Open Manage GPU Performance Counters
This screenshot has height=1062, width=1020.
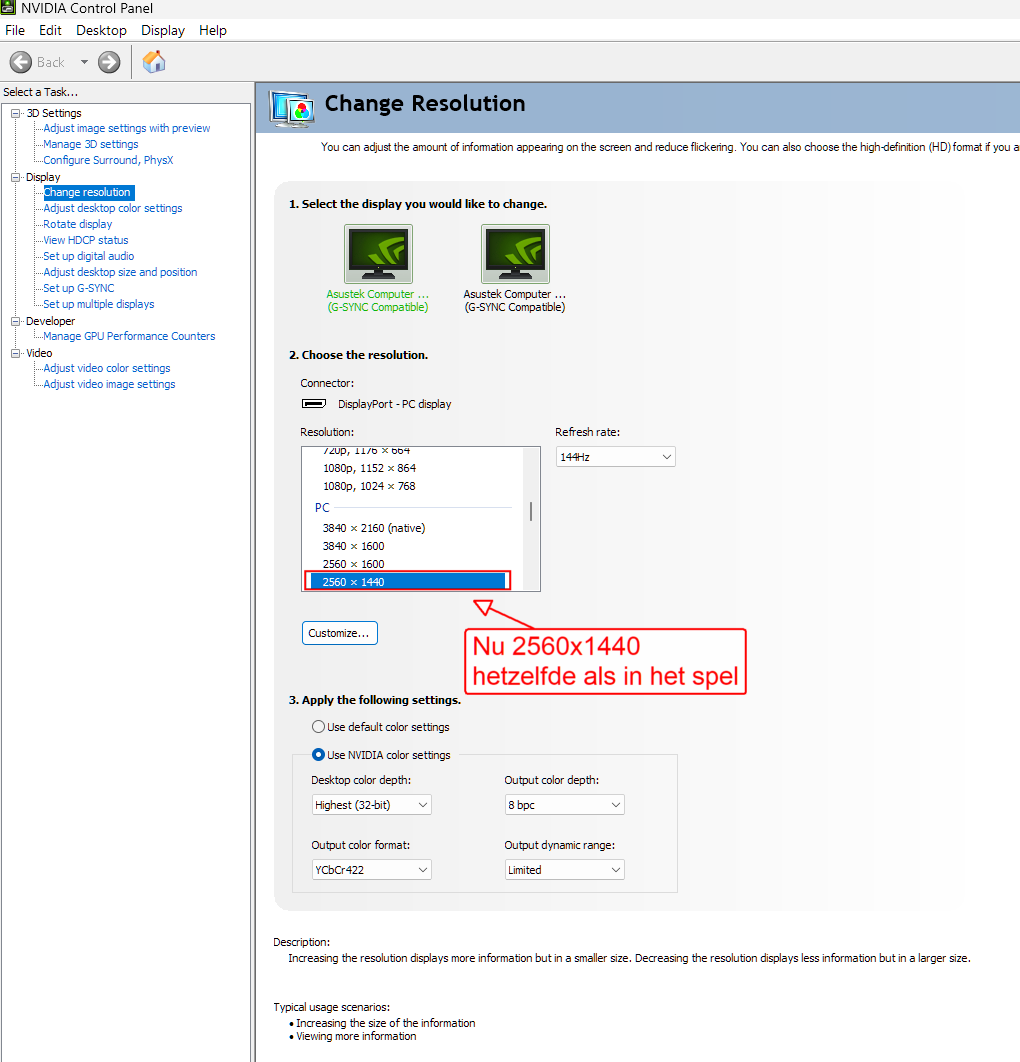pos(129,336)
